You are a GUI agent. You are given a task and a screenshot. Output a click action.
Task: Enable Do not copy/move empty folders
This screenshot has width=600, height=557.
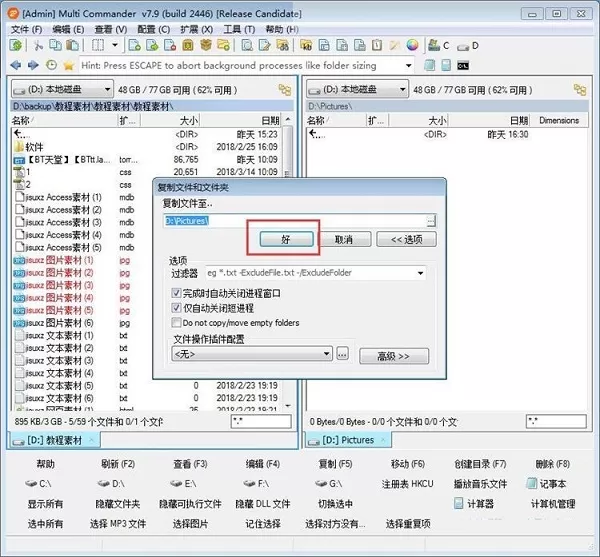[x=176, y=322]
